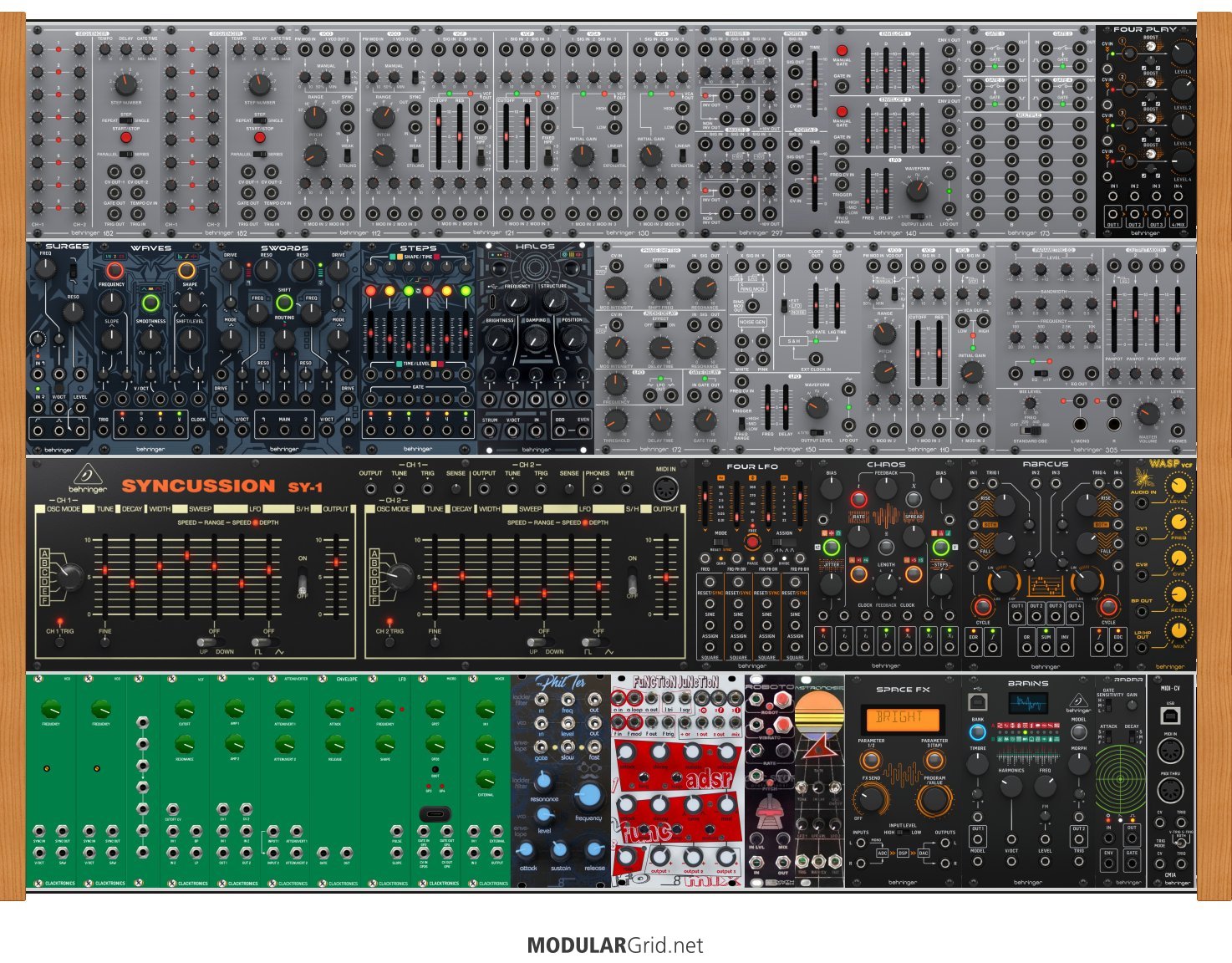Turn the STEP NUMBER knob on the leftmost sequencer
Screen dimensions: 1232x963
125,84
